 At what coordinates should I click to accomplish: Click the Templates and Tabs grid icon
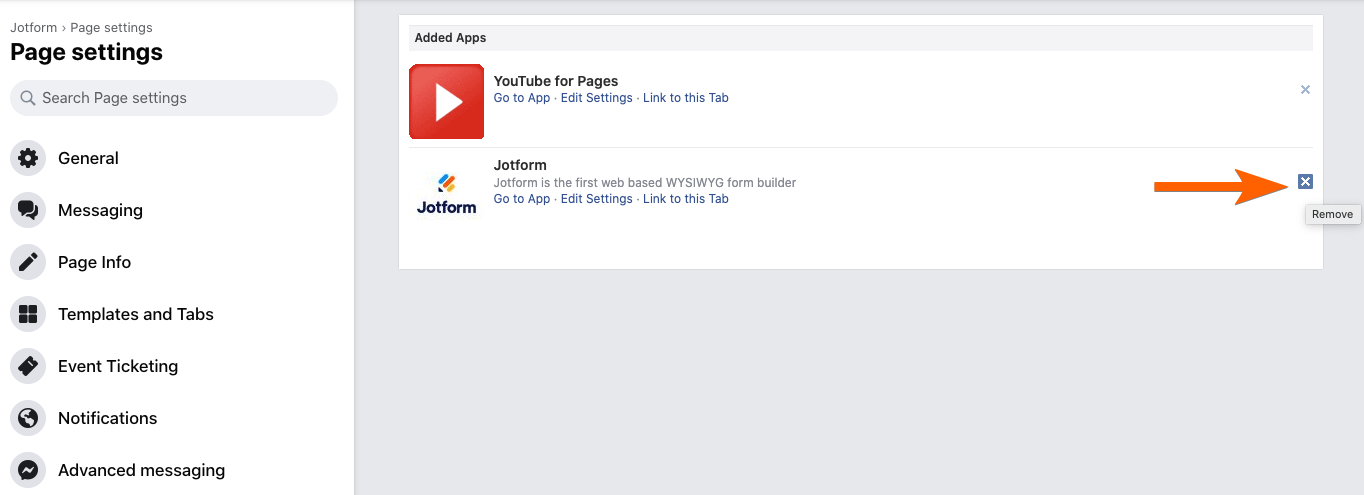[28, 314]
